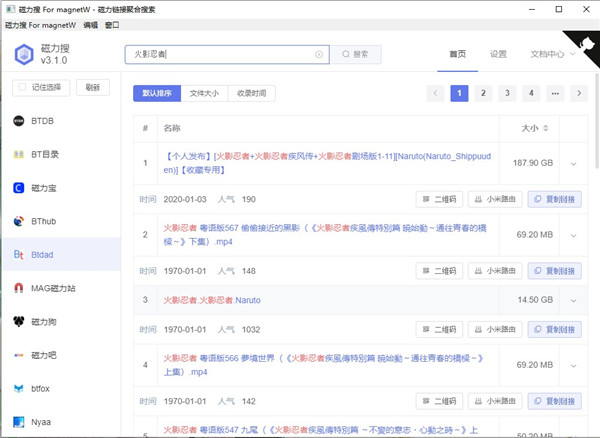
Task: Open the 窗口 menu
Action: (x=112, y=25)
